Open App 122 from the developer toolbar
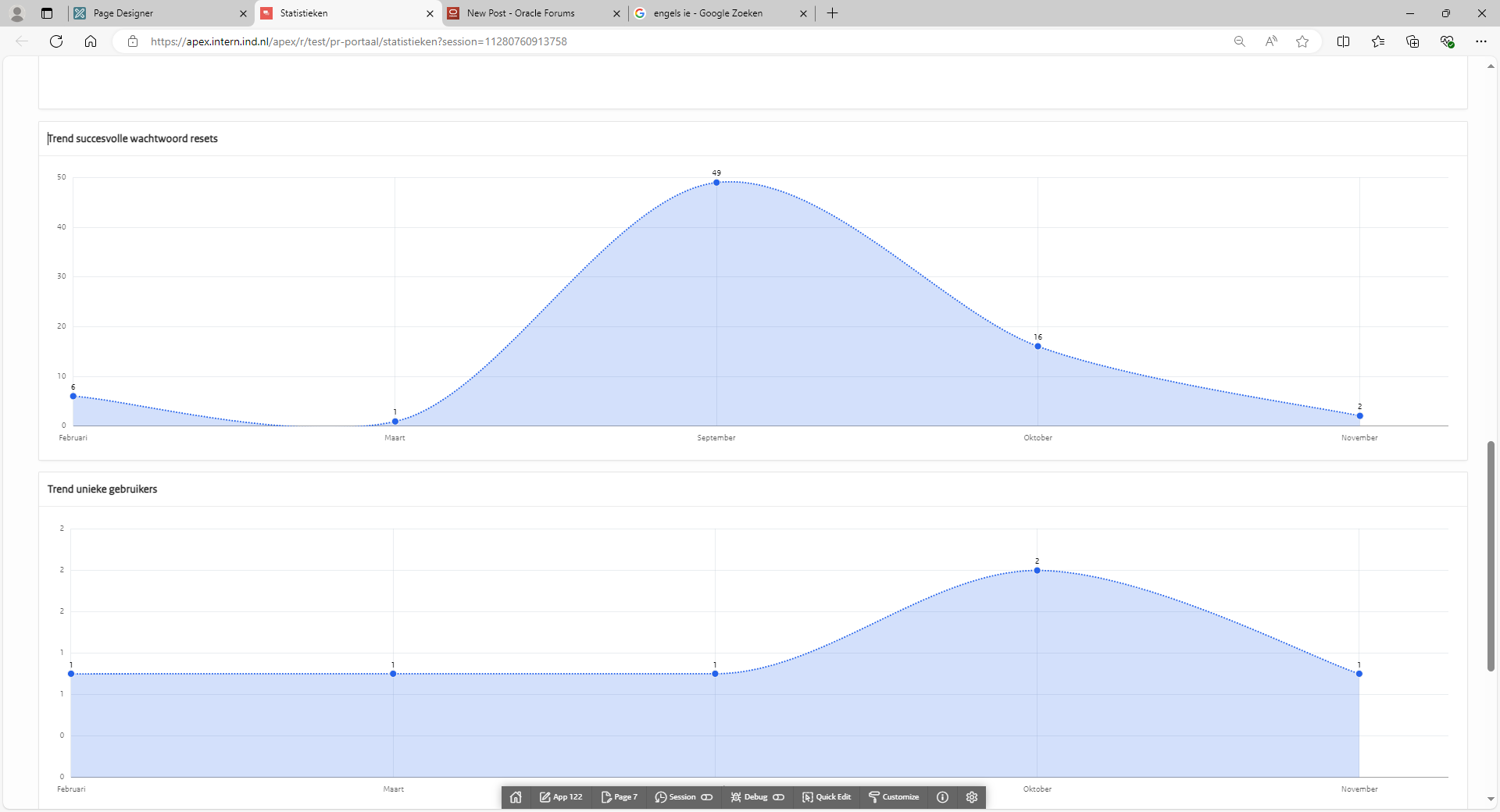 pyautogui.click(x=561, y=797)
